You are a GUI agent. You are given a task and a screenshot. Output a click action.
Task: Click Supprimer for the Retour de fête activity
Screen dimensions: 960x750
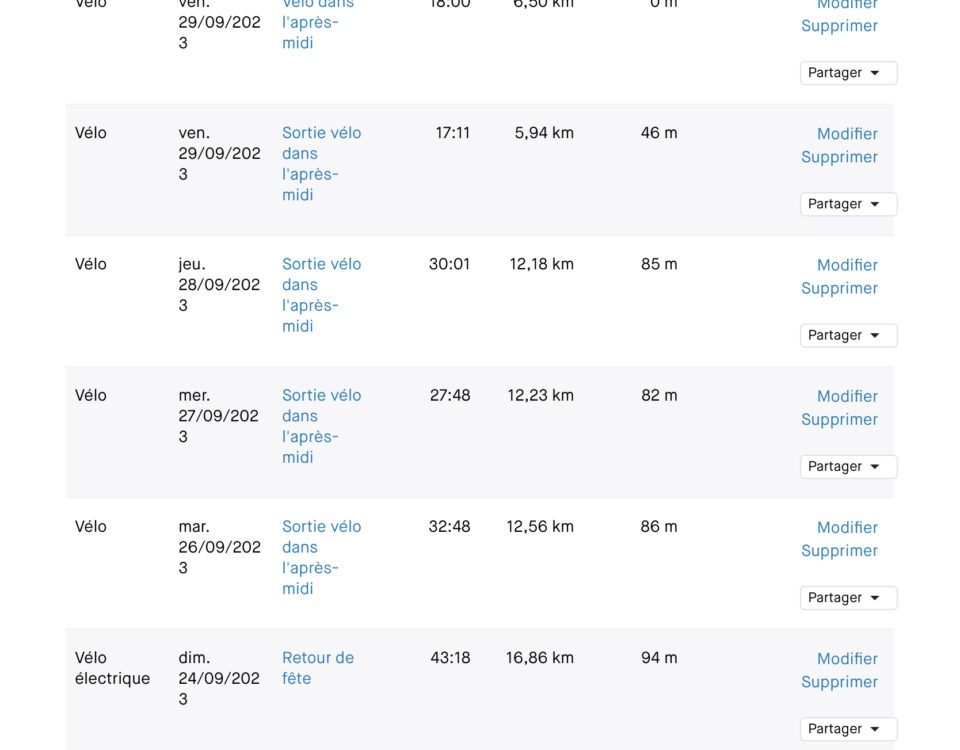point(839,681)
